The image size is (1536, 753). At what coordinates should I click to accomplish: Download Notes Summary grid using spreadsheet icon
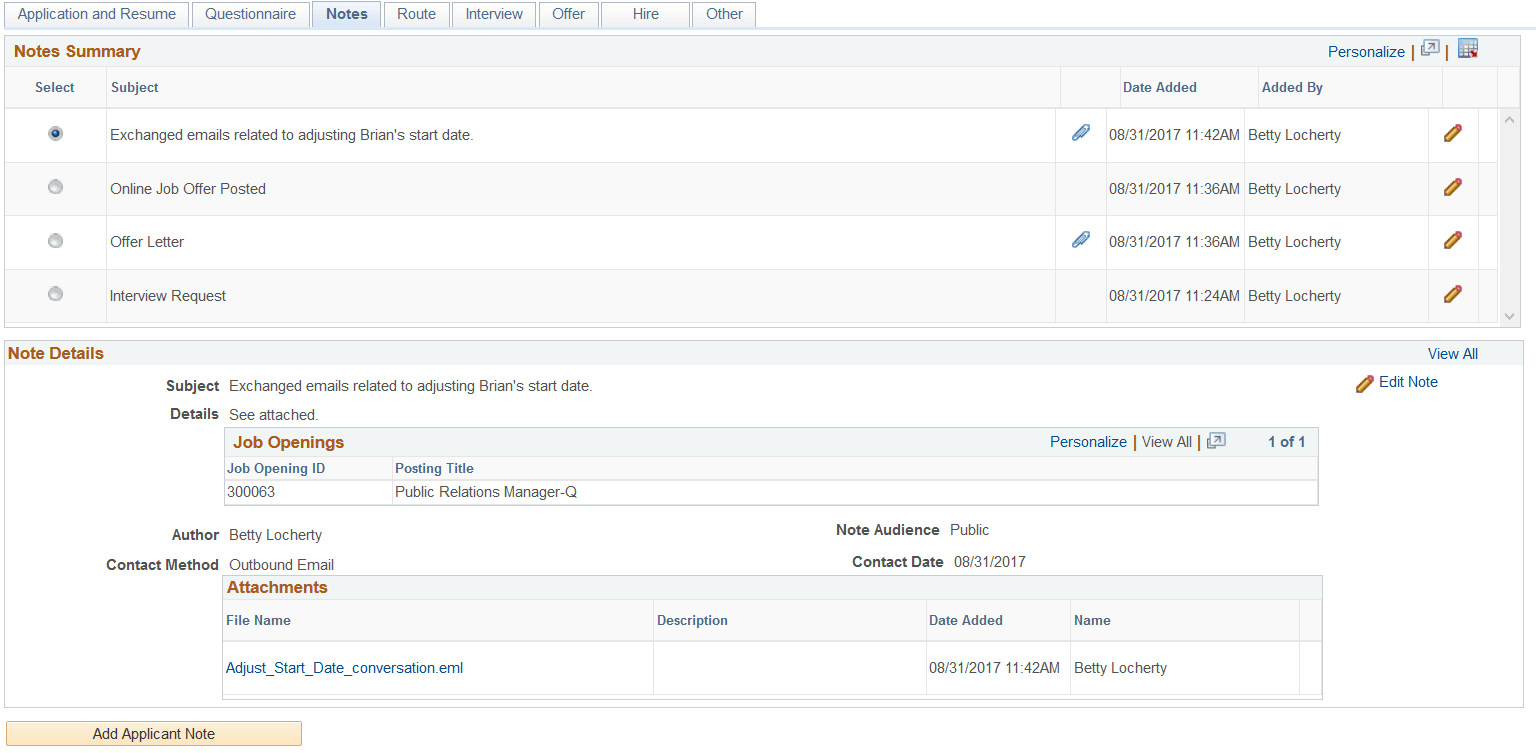1467,48
